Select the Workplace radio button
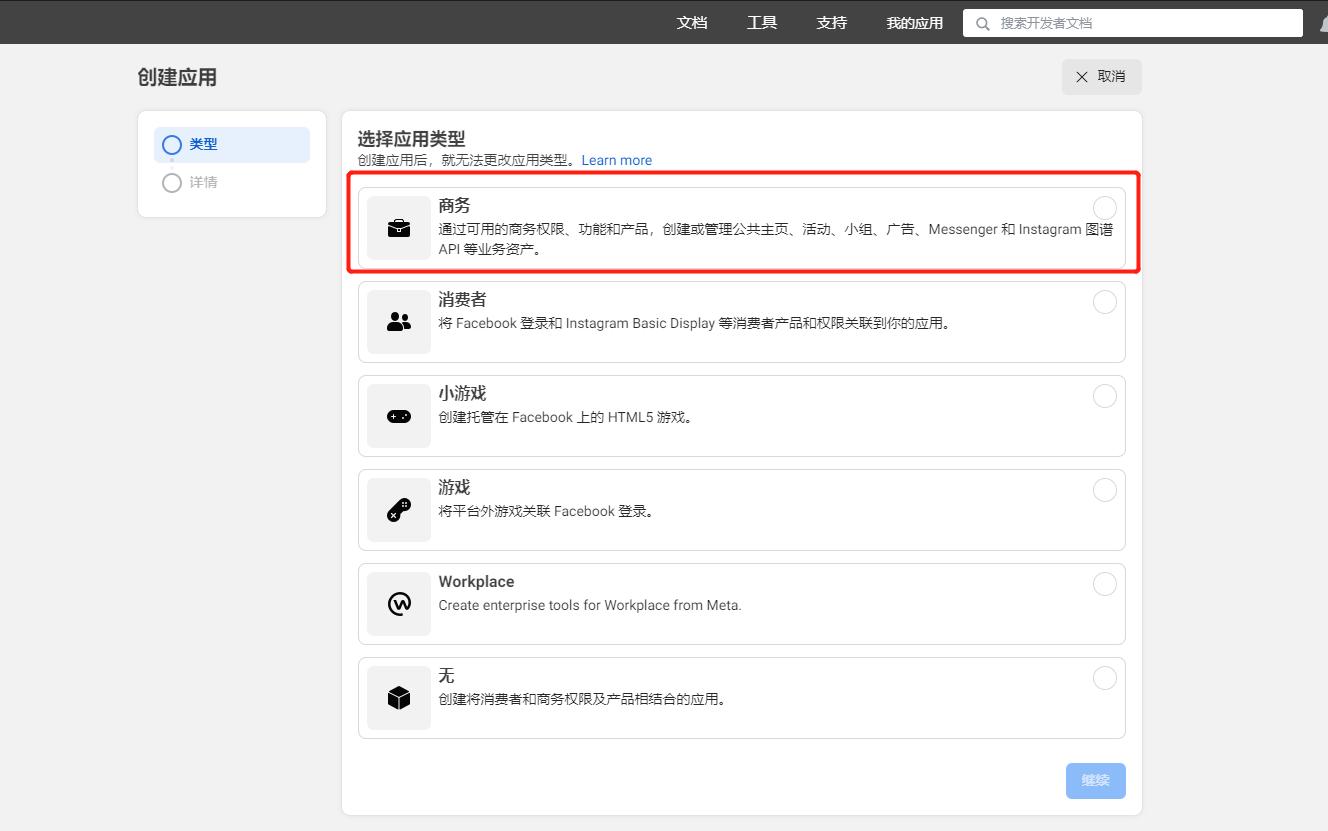Viewport: 1328px width, 831px height. [1104, 584]
